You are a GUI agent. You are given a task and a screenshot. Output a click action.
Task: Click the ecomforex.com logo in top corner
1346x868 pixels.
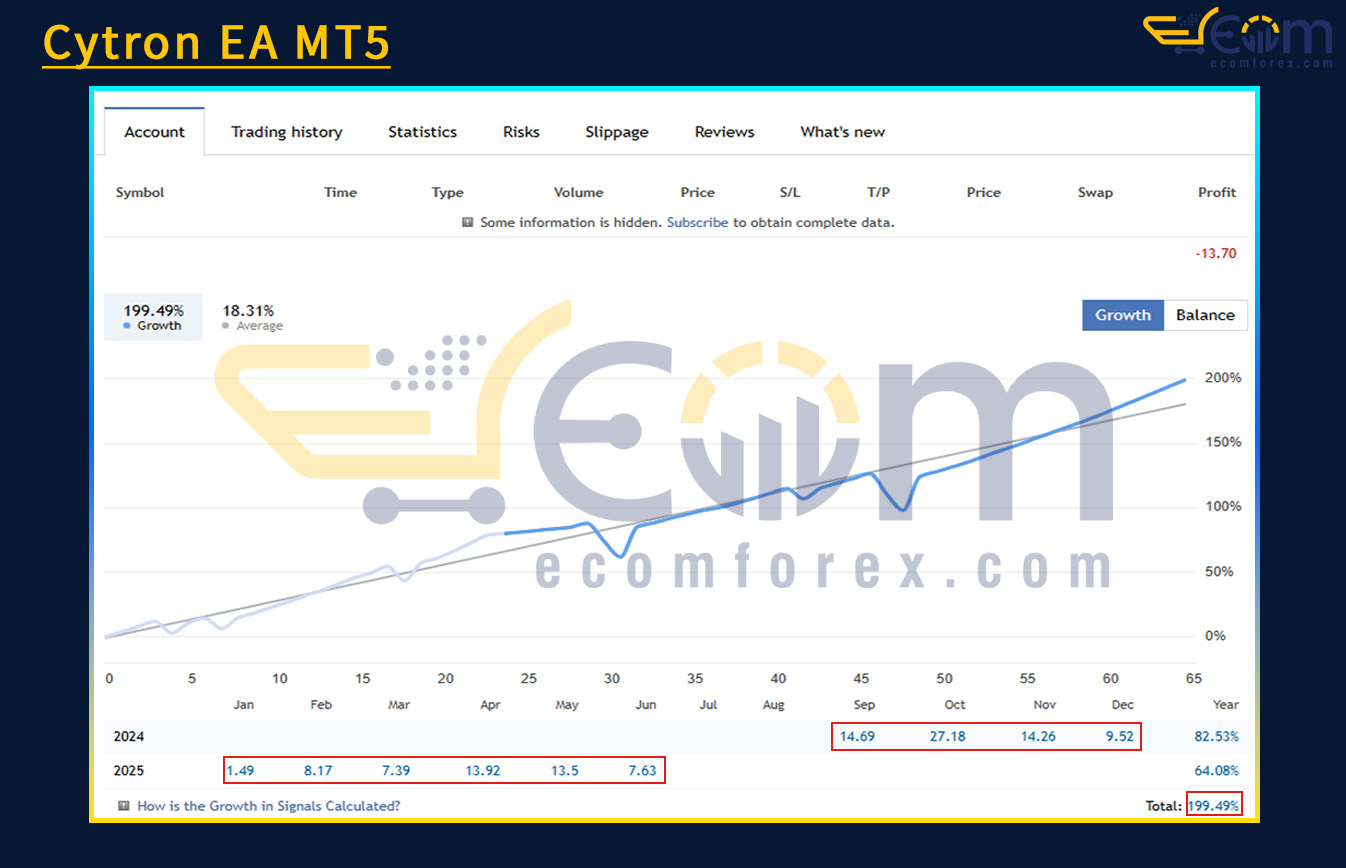(1238, 38)
